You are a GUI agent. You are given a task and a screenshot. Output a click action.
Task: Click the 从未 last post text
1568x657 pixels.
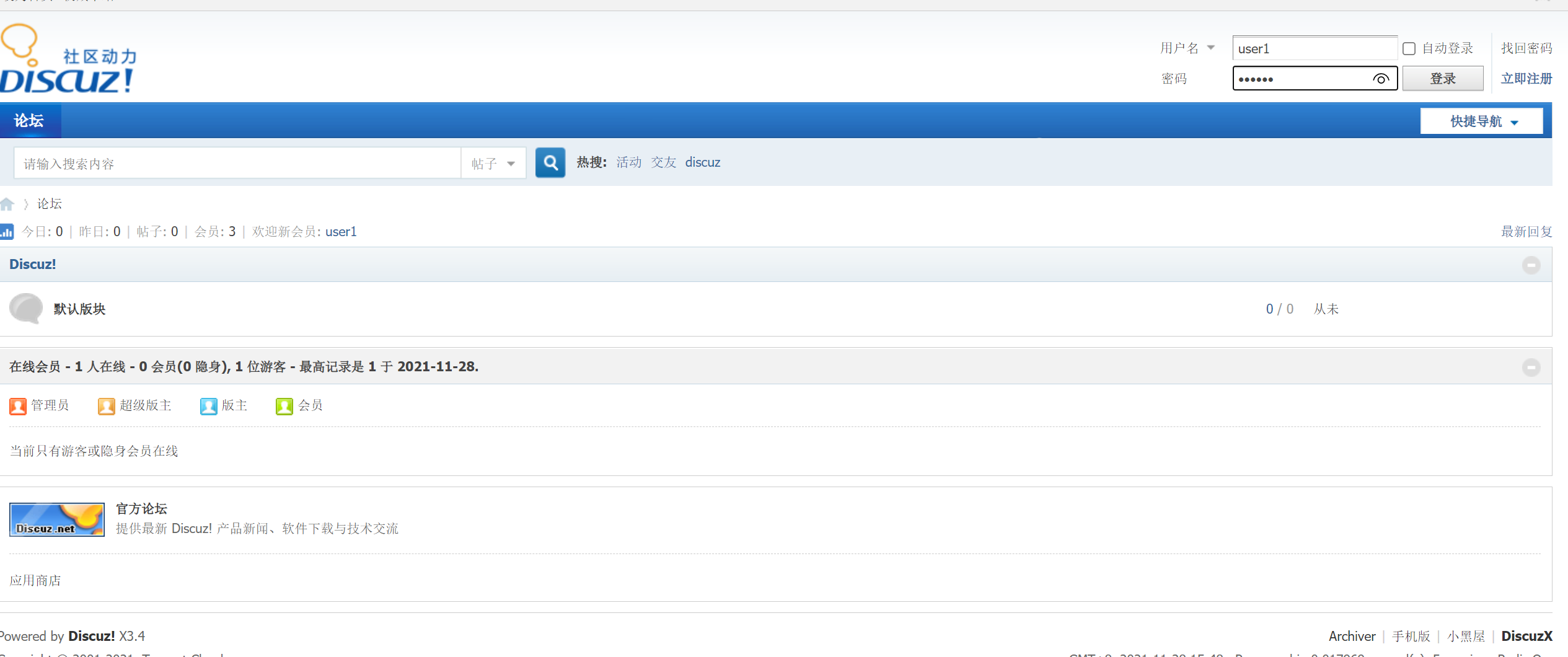tap(1326, 309)
